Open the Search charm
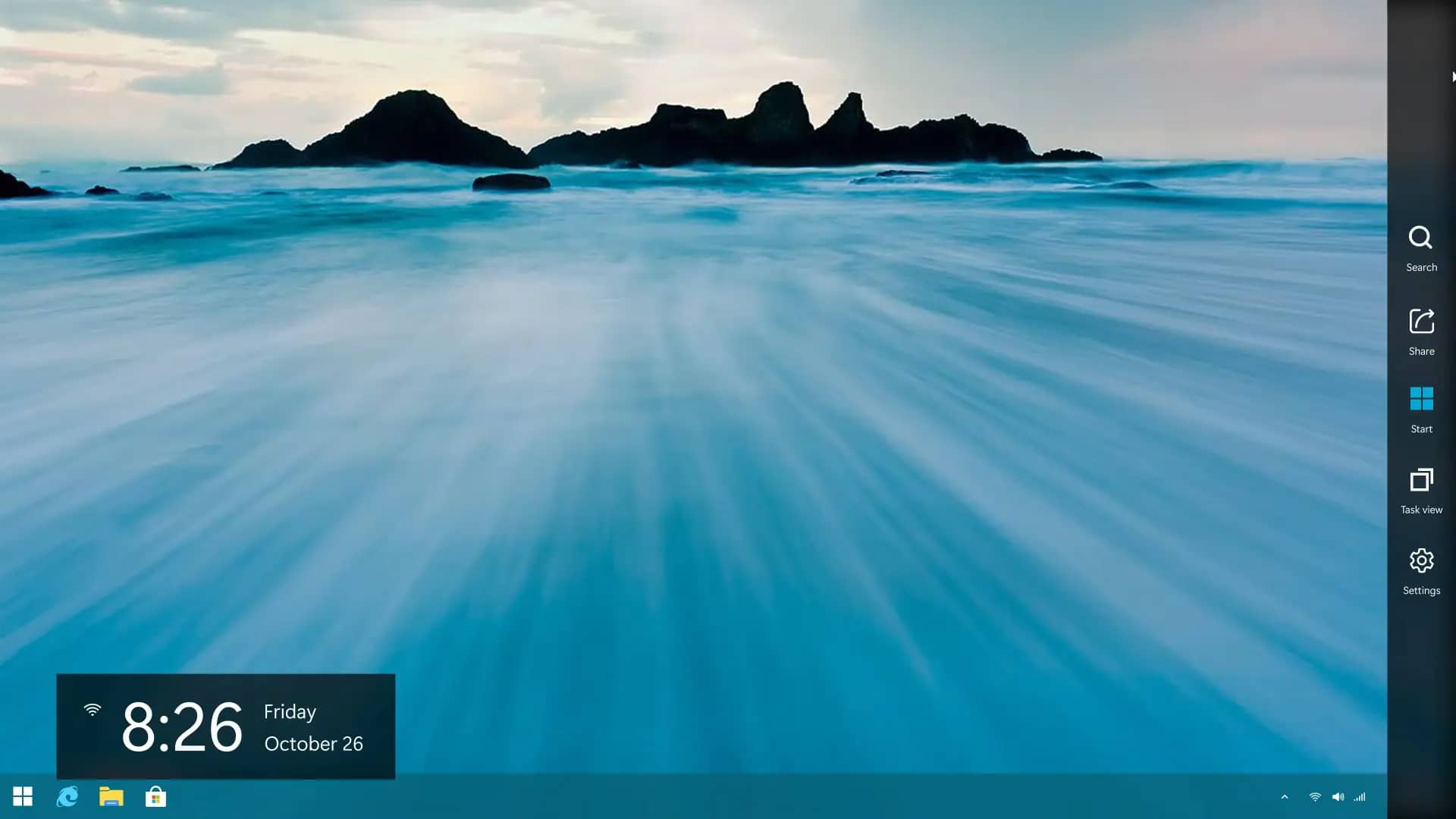Screen dimensions: 1456x819 coord(1420,249)
